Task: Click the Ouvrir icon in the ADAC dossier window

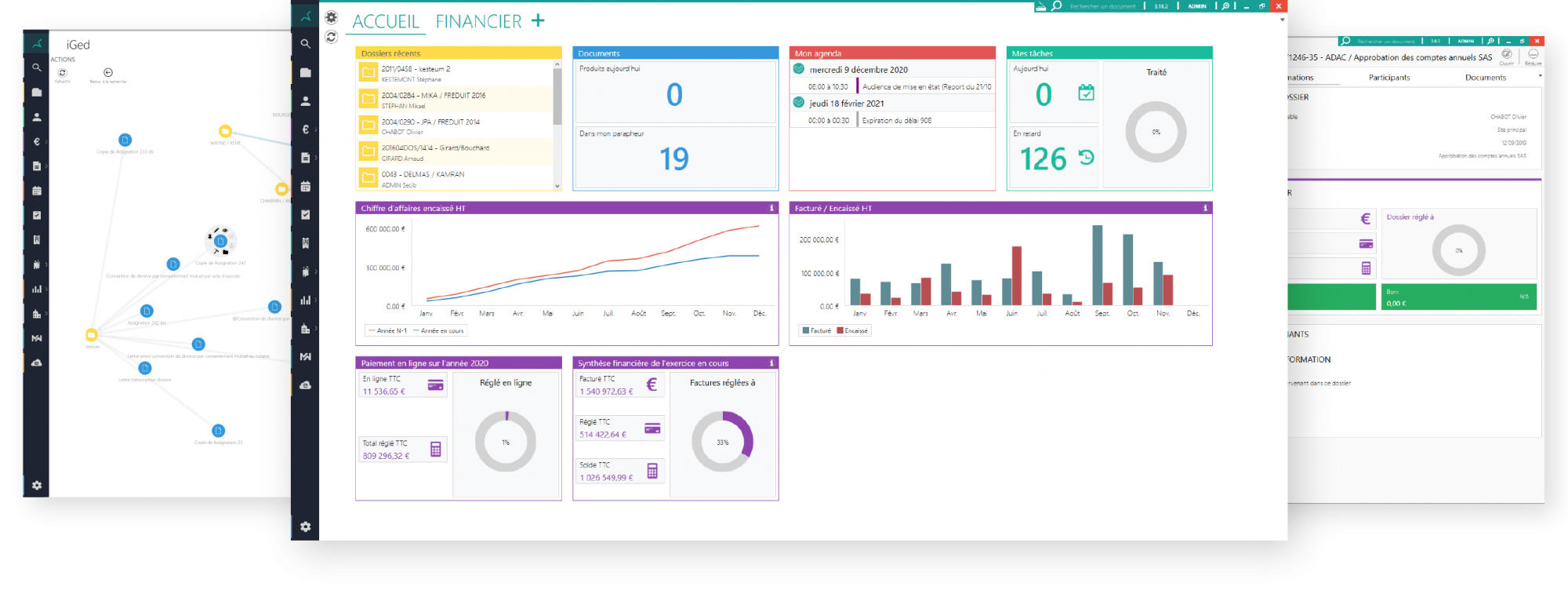Action: pyautogui.click(x=1506, y=54)
